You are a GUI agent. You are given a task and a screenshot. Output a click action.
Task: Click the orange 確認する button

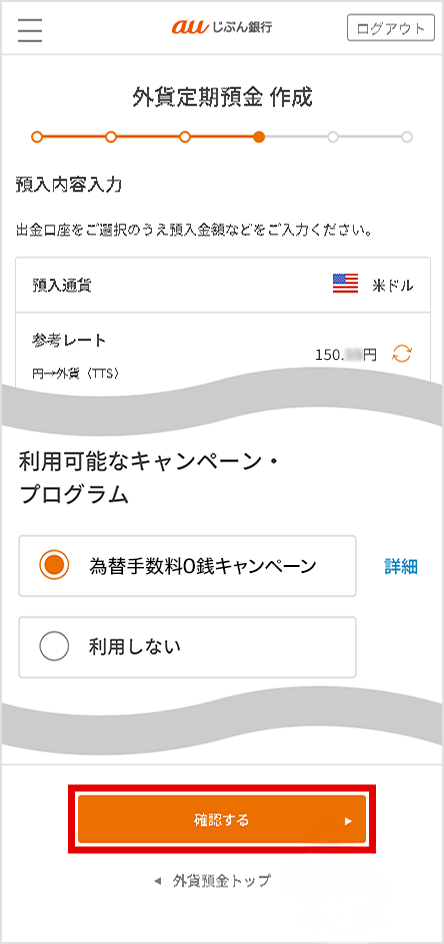[x=222, y=819]
